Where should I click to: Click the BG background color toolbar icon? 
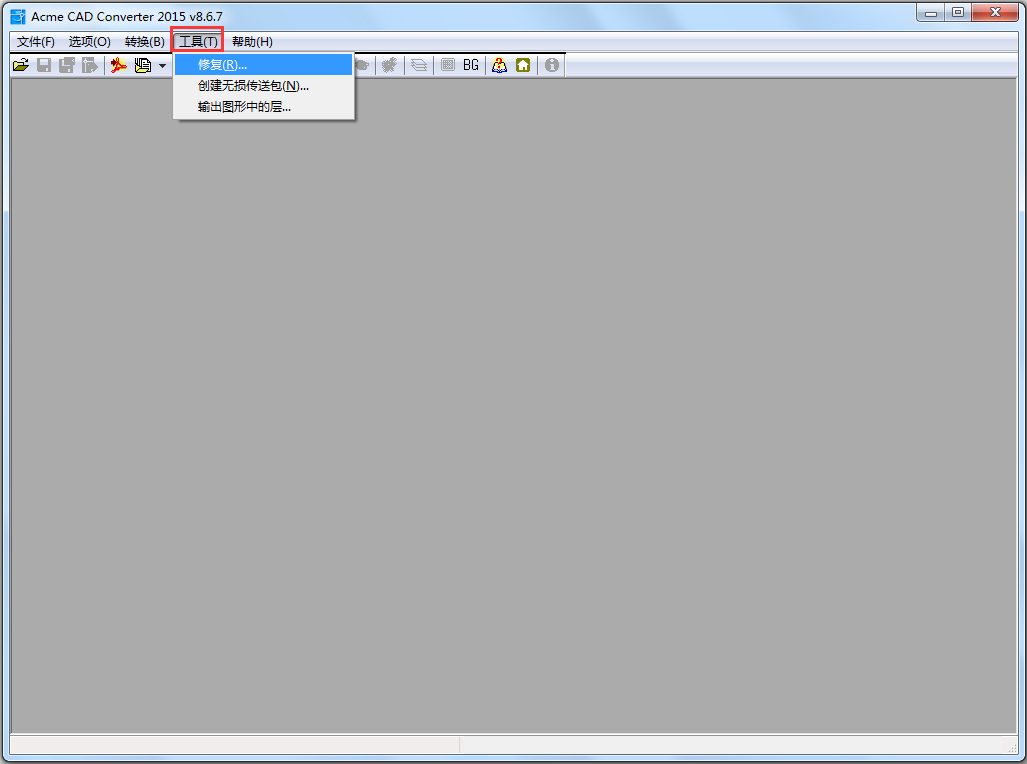[x=470, y=64]
